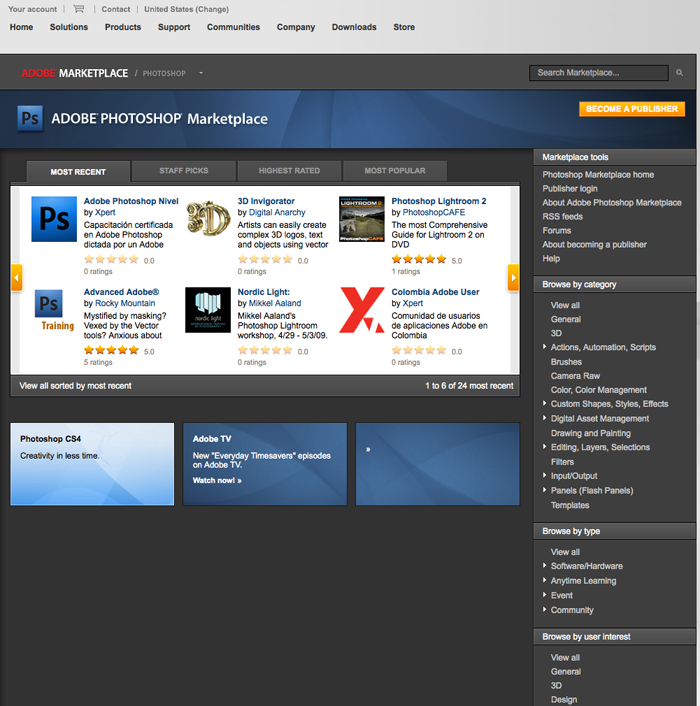This screenshot has height=706, width=700.
Task: Browse Filters category
Action: 562,462
